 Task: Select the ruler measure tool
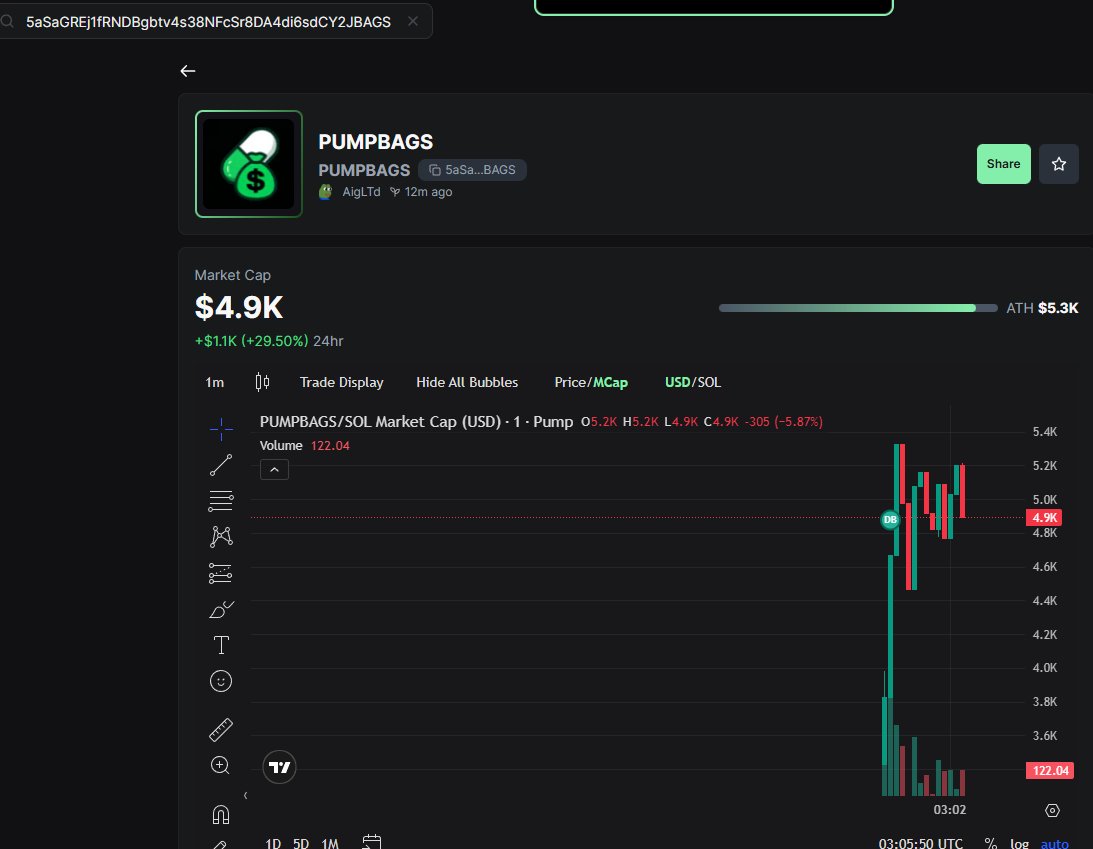click(221, 730)
